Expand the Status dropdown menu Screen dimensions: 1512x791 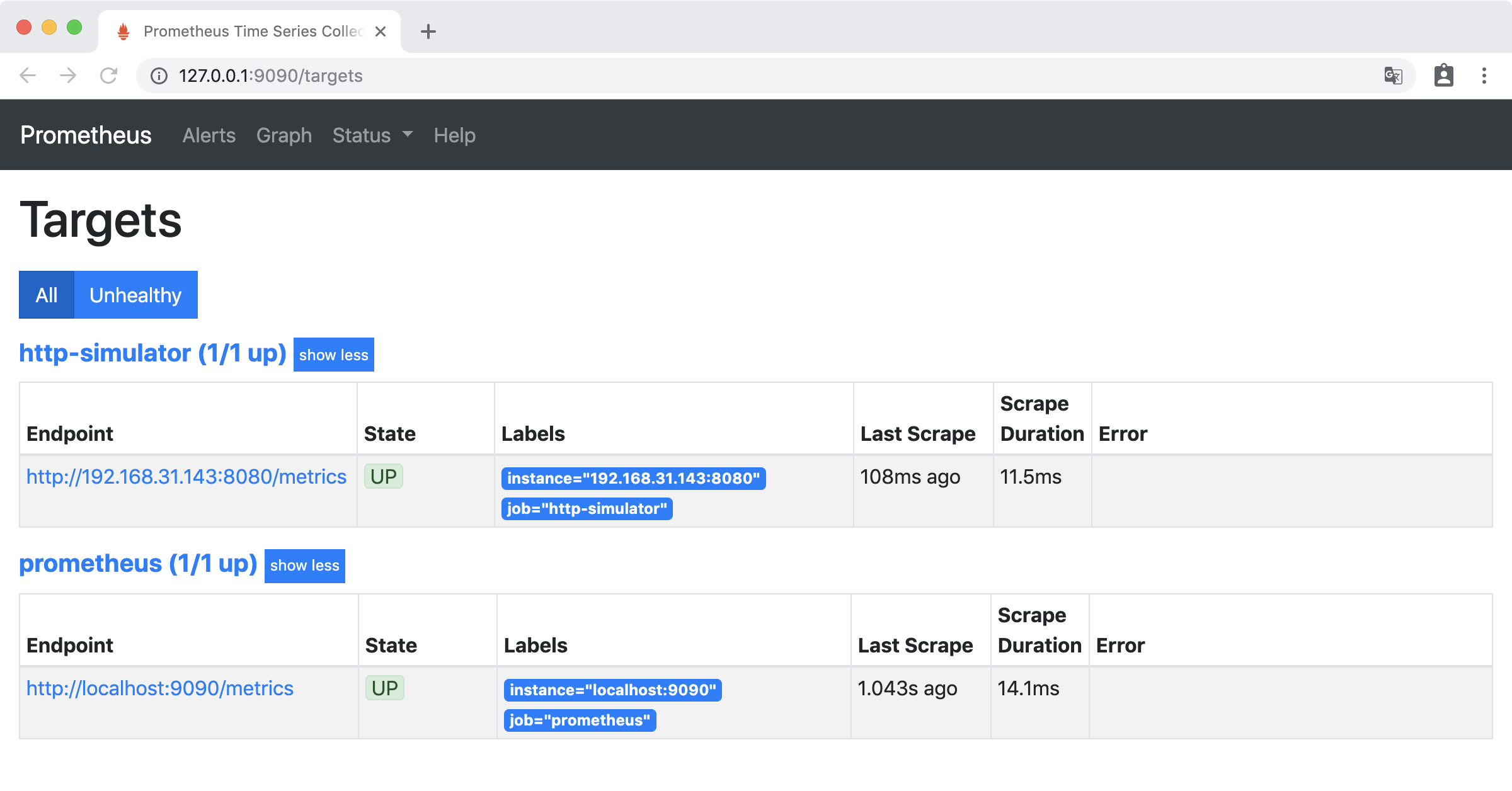point(372,135)
